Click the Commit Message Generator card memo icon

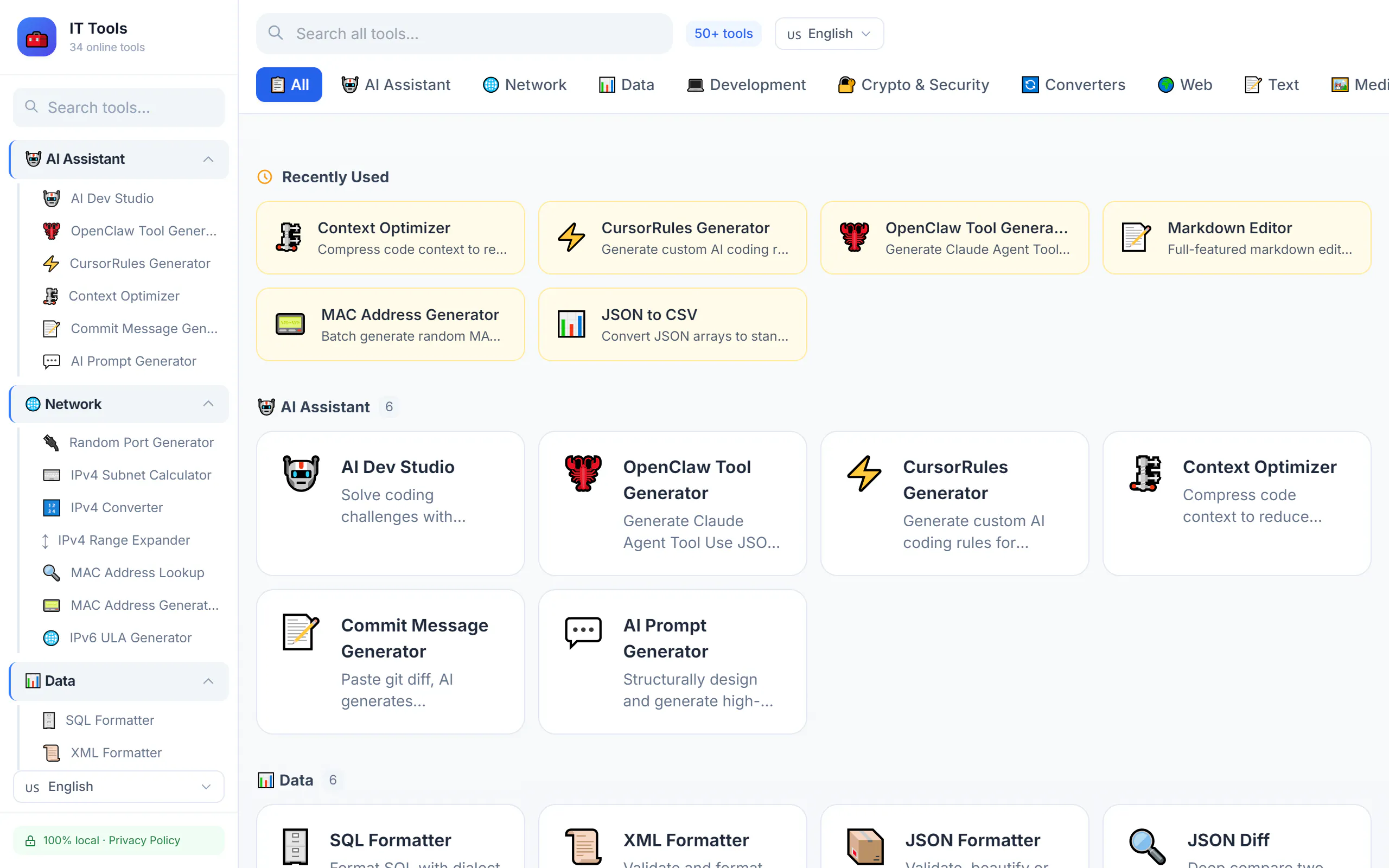pos(301,631)
